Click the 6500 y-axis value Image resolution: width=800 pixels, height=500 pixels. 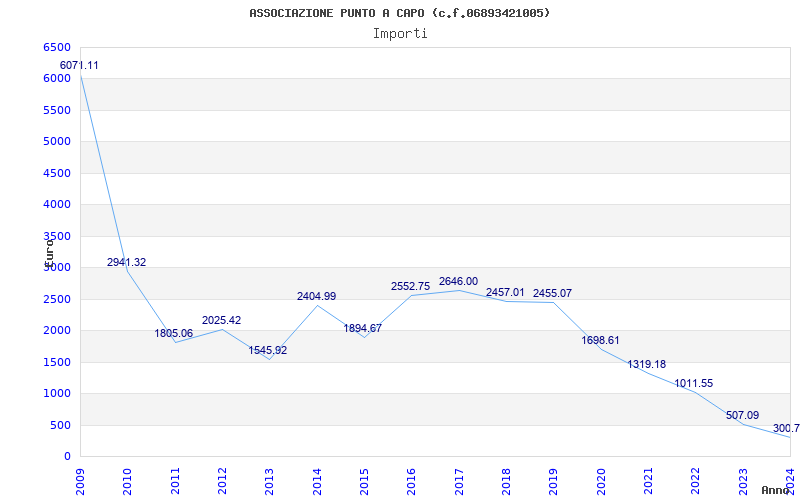57,47
